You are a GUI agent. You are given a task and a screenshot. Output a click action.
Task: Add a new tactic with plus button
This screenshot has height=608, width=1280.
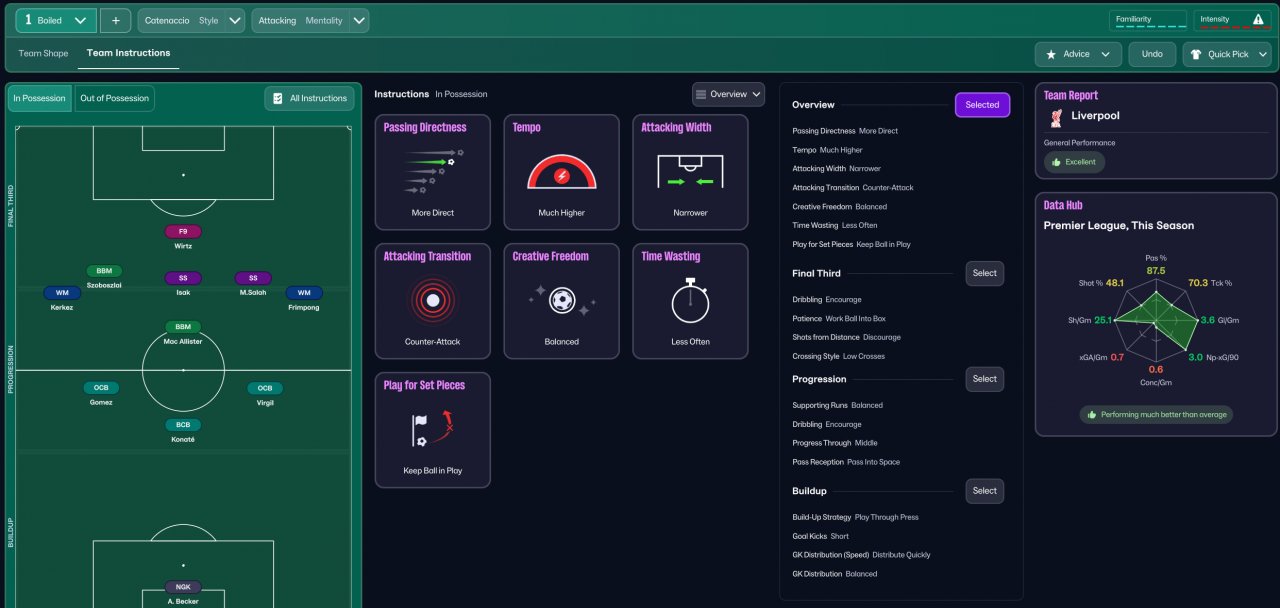tap(116, 20)
